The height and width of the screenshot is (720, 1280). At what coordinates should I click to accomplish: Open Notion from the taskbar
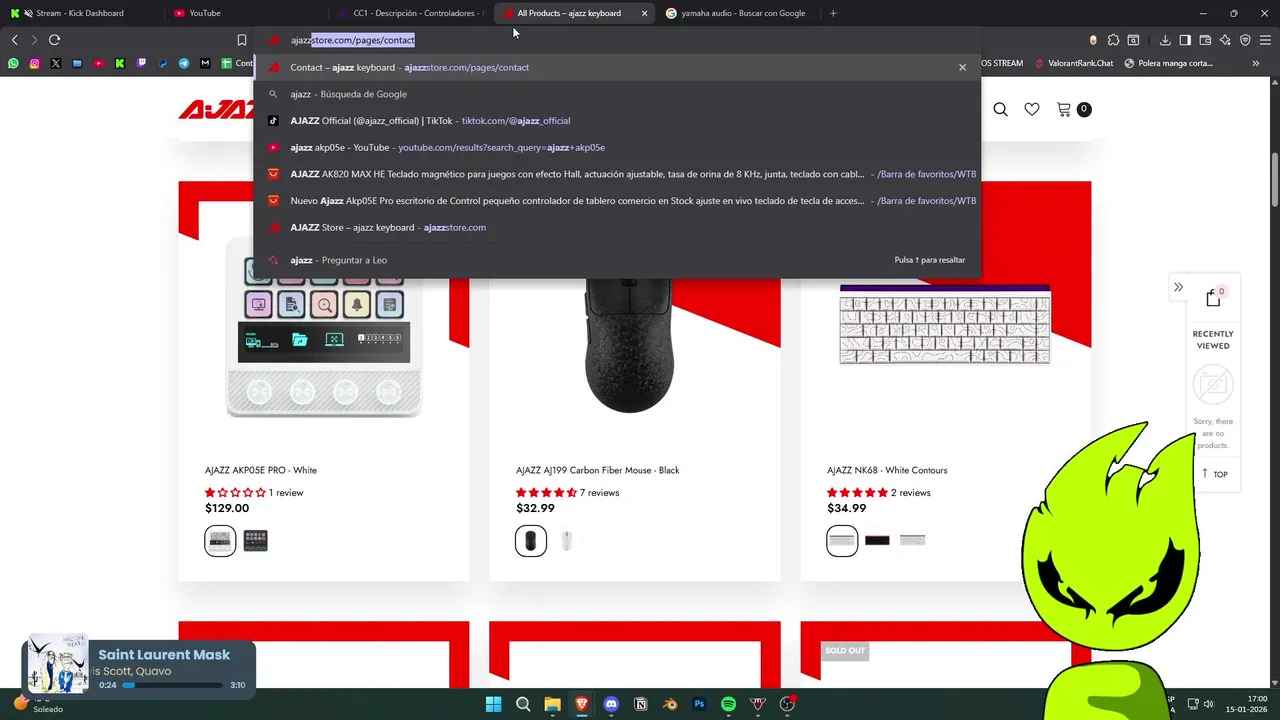[641, 704]
